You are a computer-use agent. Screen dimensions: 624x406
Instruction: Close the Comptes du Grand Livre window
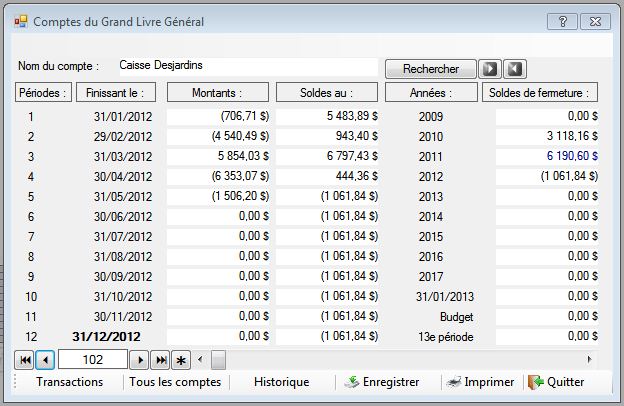pyautogui.click(x=595, y=21)
